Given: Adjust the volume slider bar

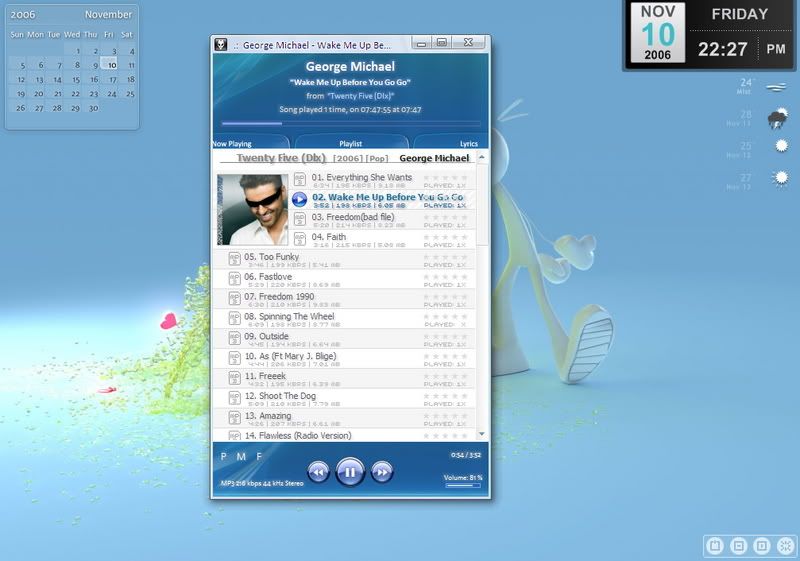Looking at the screenshot, I should pos(463,486).
